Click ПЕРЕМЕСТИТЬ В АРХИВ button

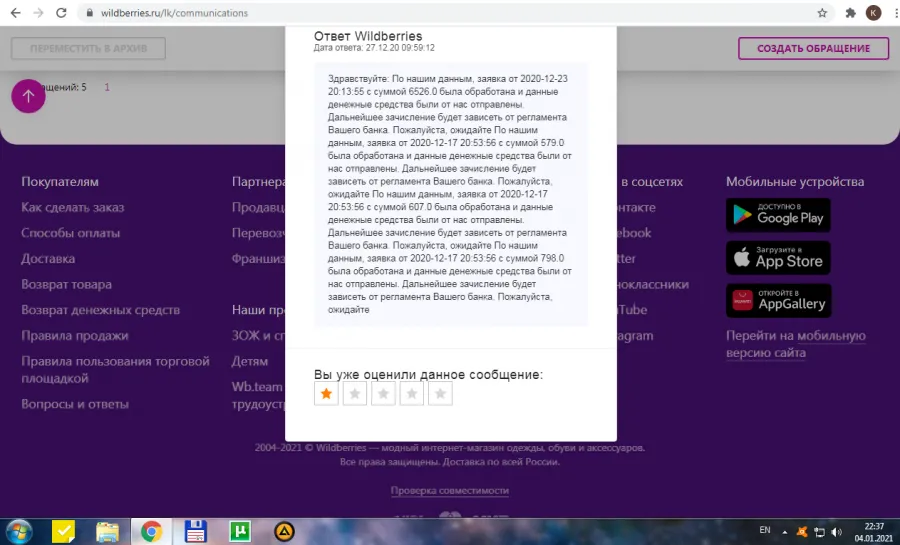point(88,48)
